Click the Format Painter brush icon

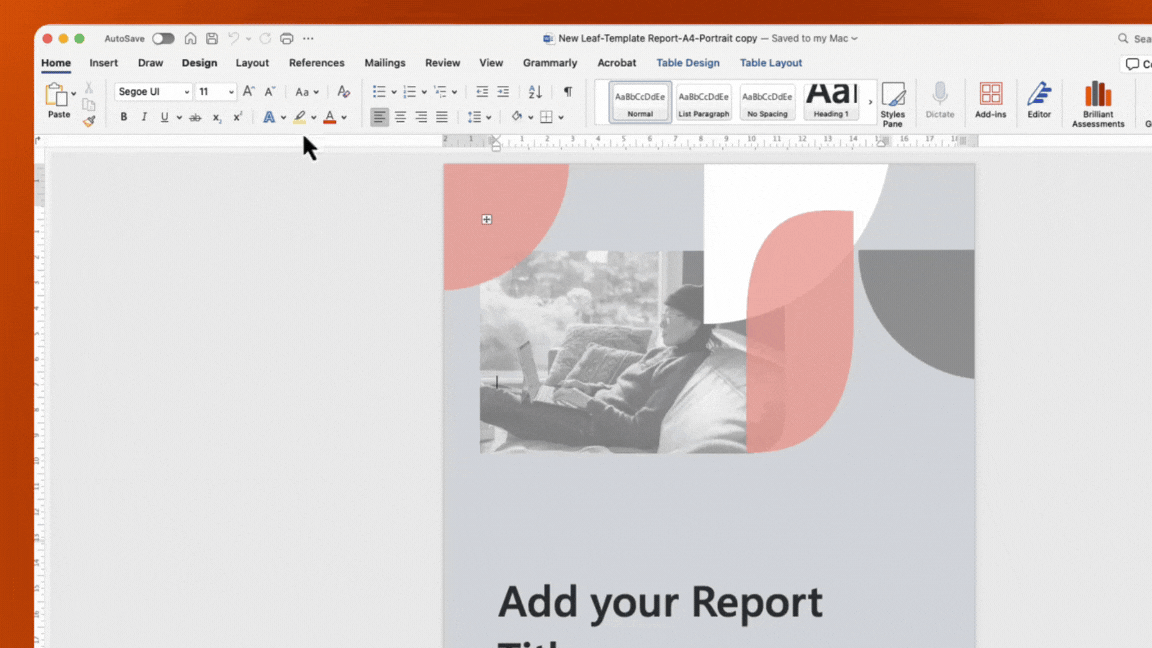(x=89, y=121)
